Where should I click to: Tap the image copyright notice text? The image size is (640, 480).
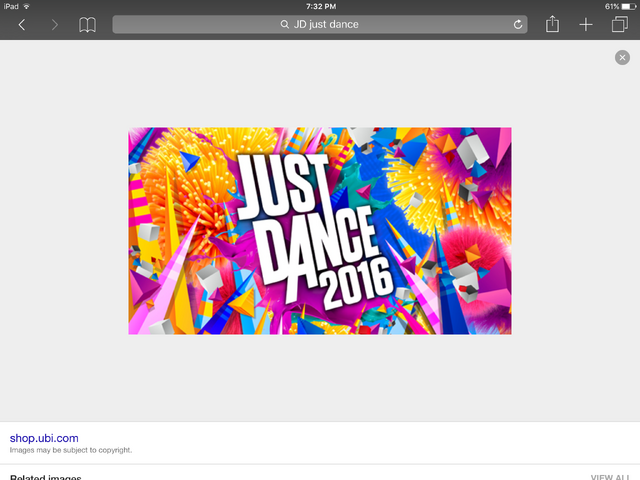point(71,450)
